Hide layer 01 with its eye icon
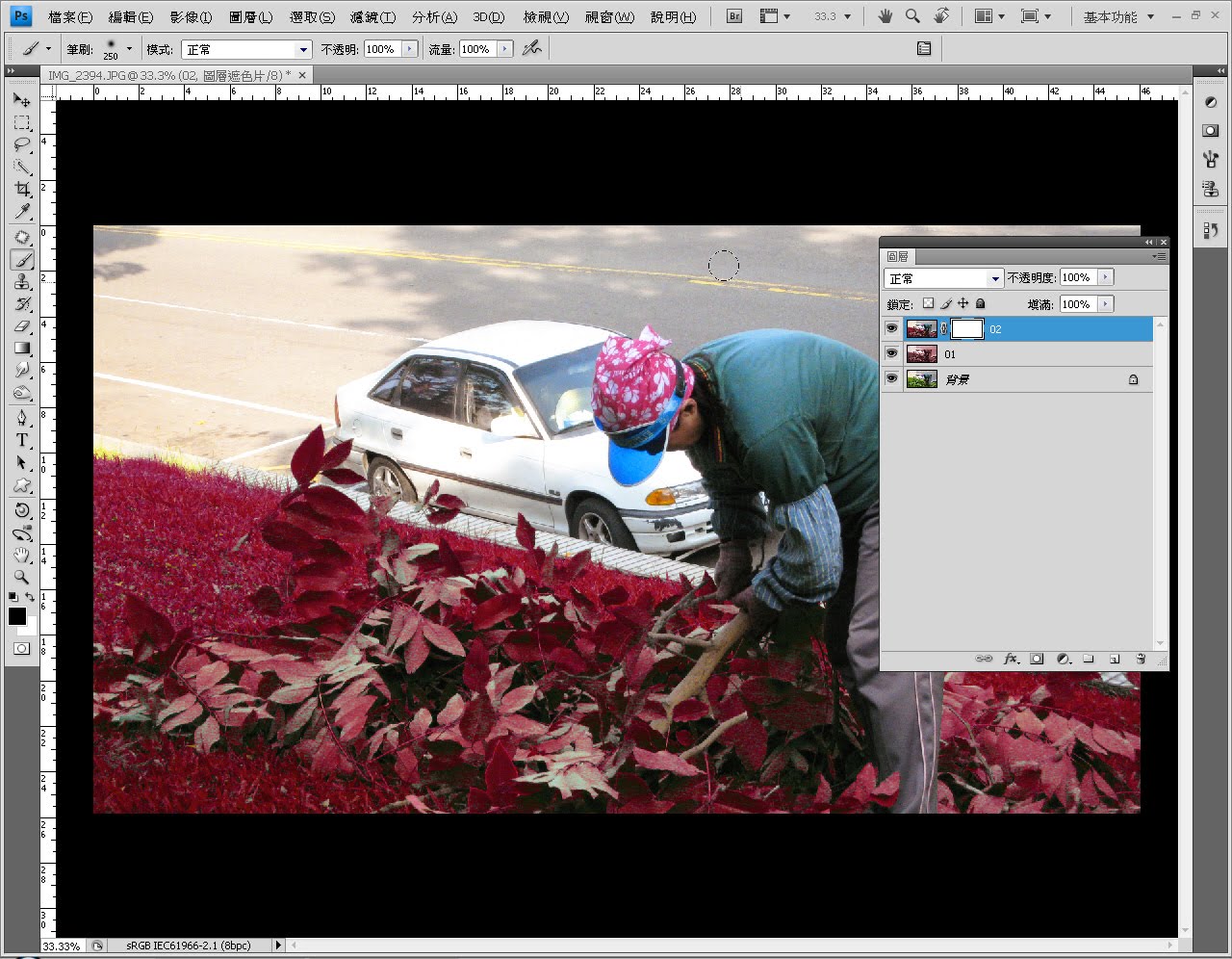Screen dimensions: 1232x959 (x=891, y=354)
